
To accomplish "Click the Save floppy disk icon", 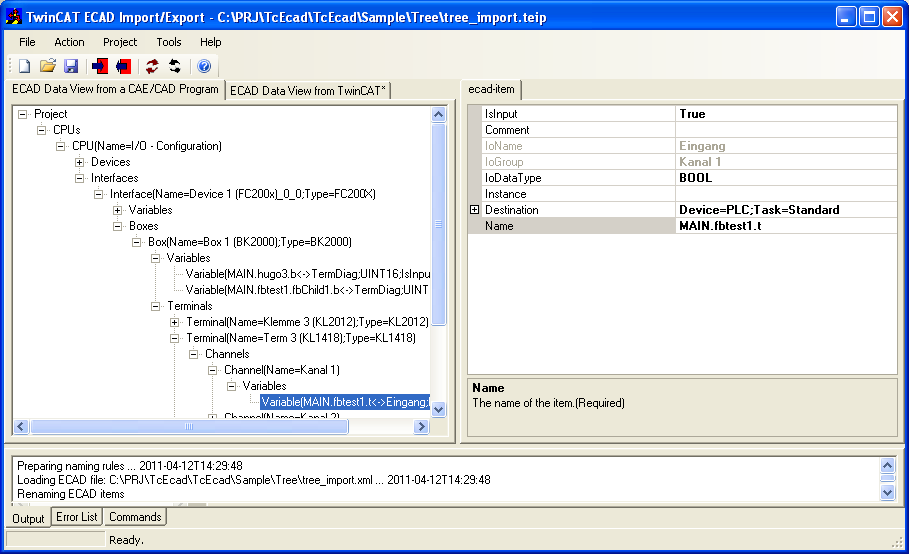I will [x=71, y=66].
